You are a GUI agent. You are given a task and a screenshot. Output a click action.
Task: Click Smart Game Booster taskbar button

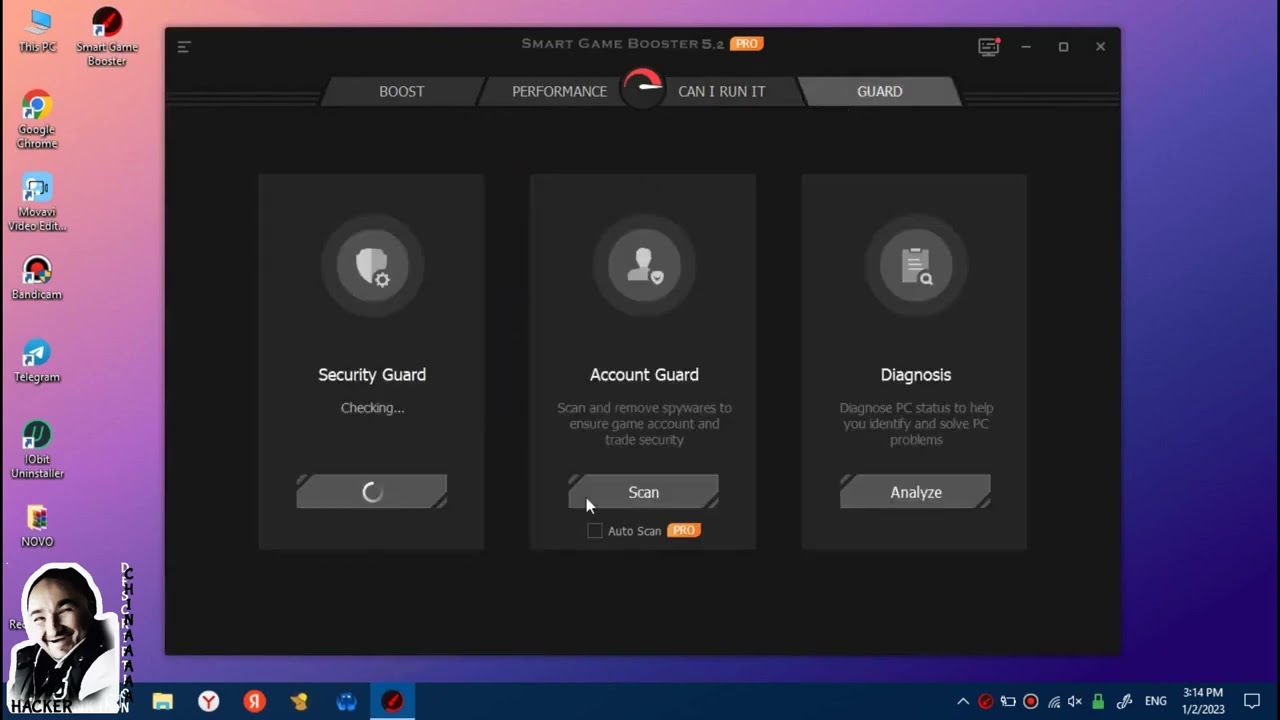(x=392, y=701)
